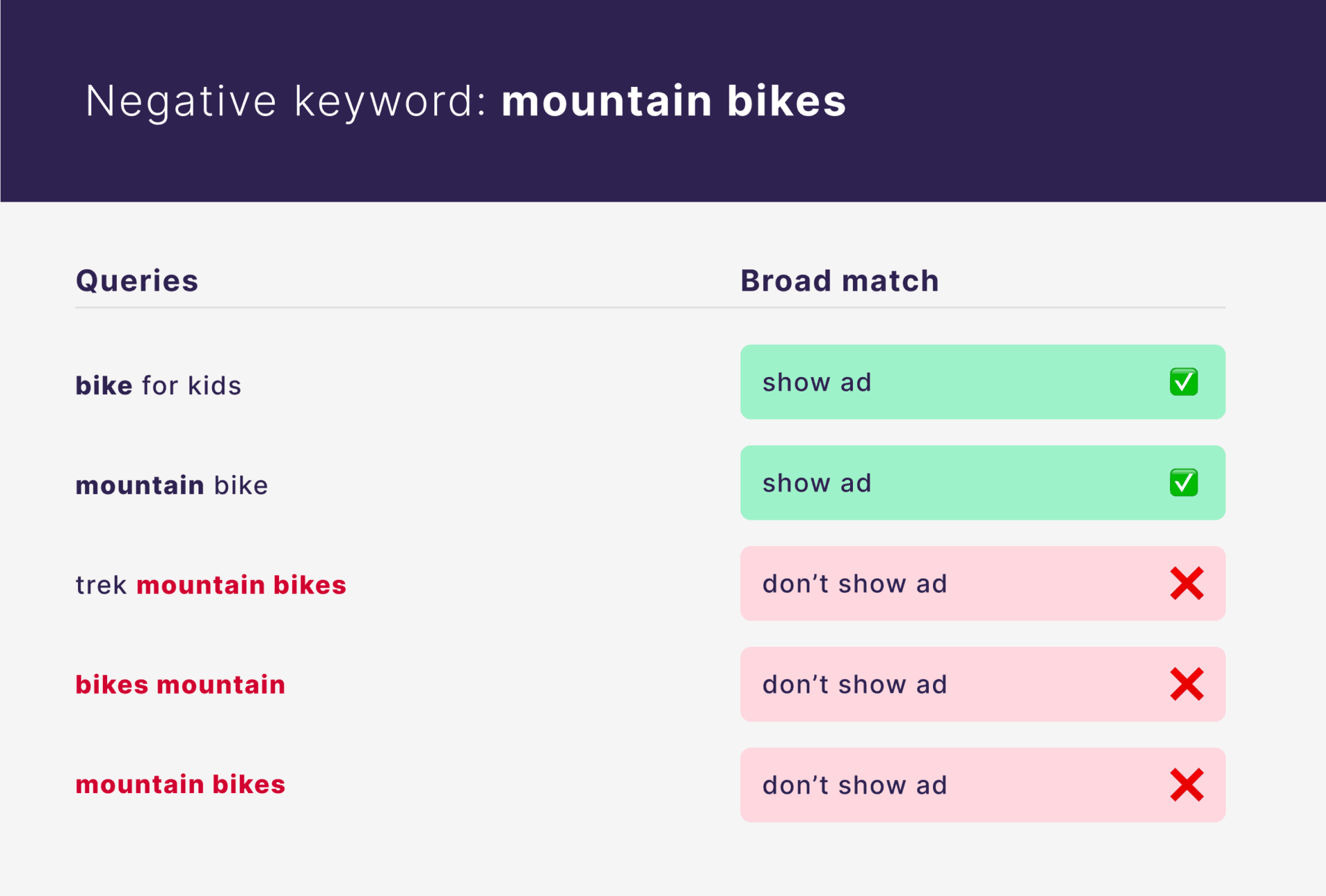1326x896 pixels.
Task: Select the "mountain bike" singular query text
Action: point(171,485)
